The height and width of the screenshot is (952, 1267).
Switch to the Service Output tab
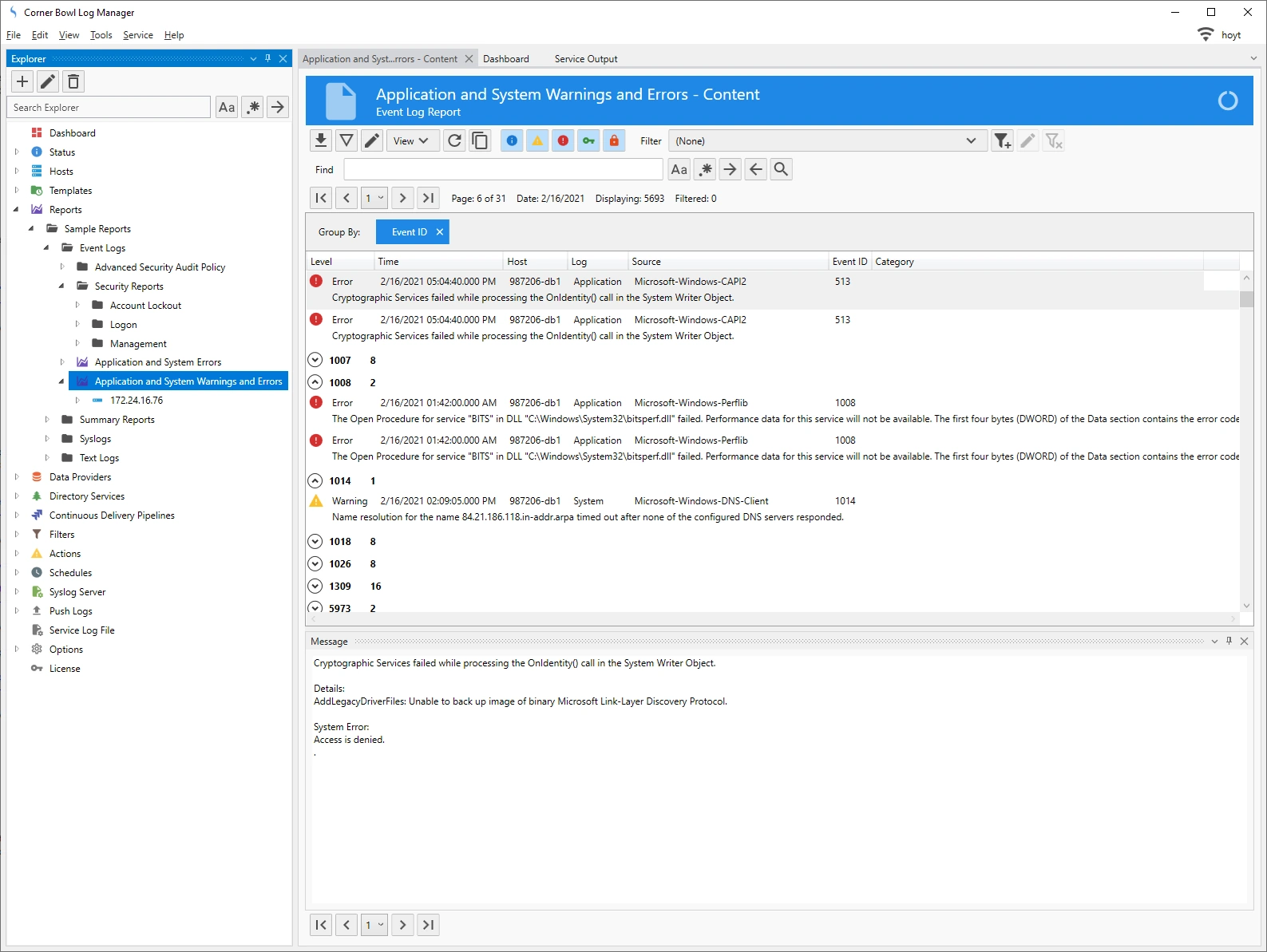(x=586, y=59)
